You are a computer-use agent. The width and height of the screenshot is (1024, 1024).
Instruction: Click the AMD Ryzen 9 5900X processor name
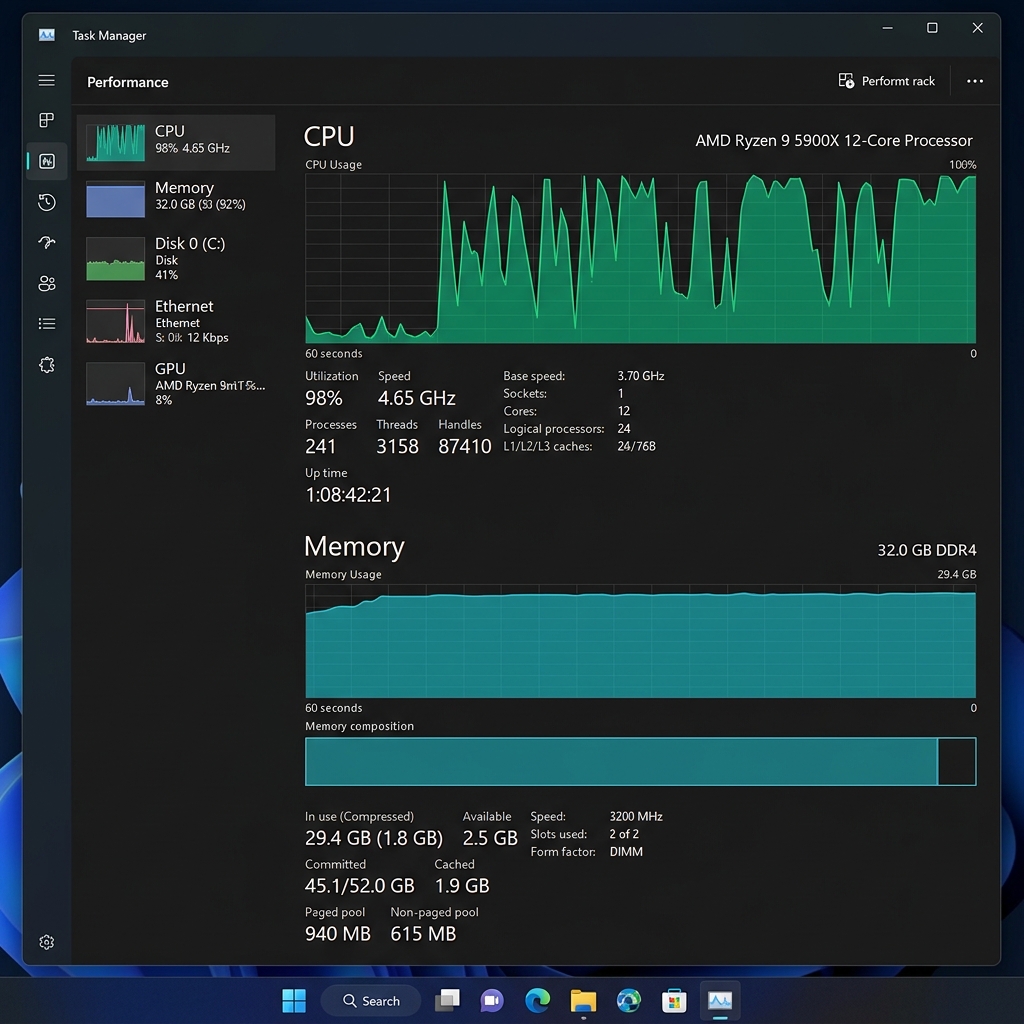[833, 140]
